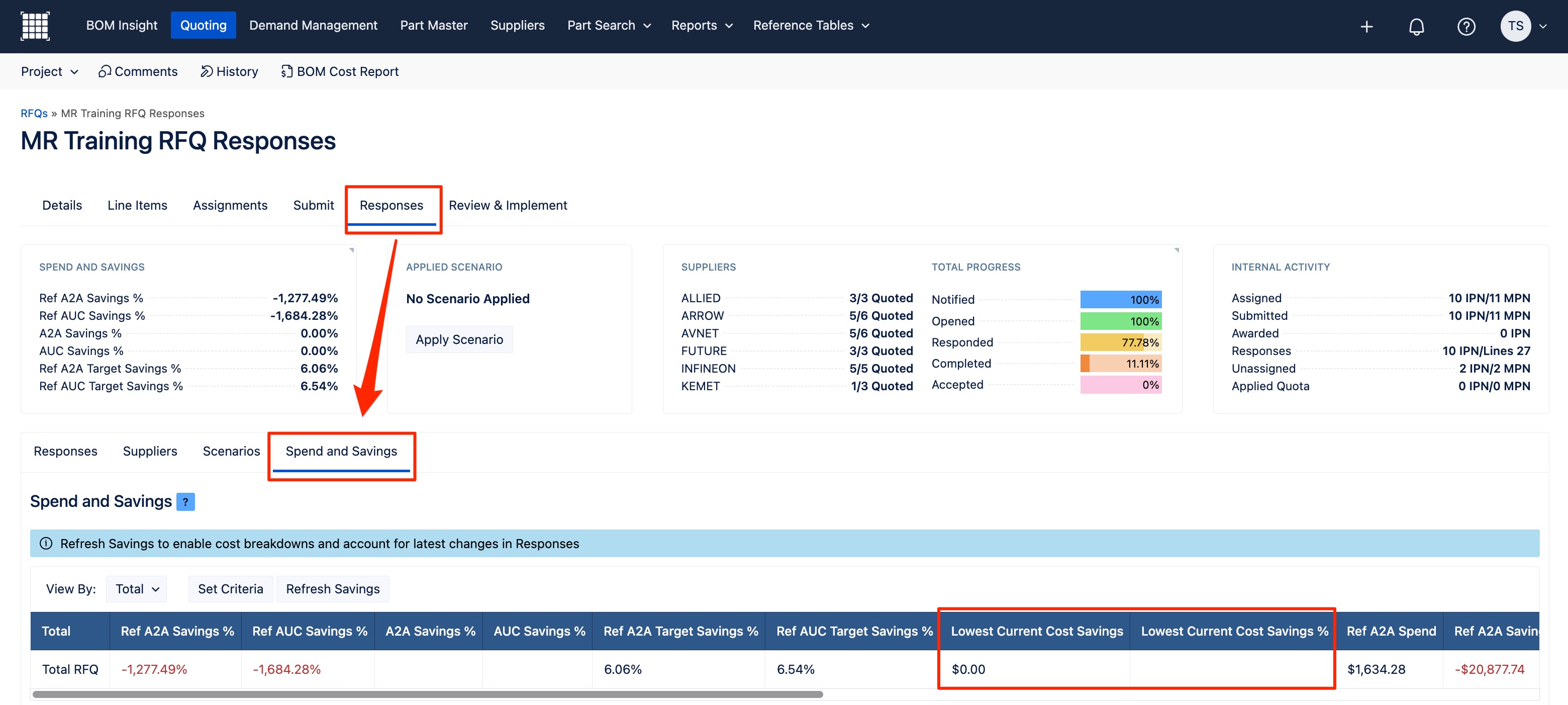Click the Total RFQ row label
This screenshot has width=1568, height=705.
coord(70,669)
